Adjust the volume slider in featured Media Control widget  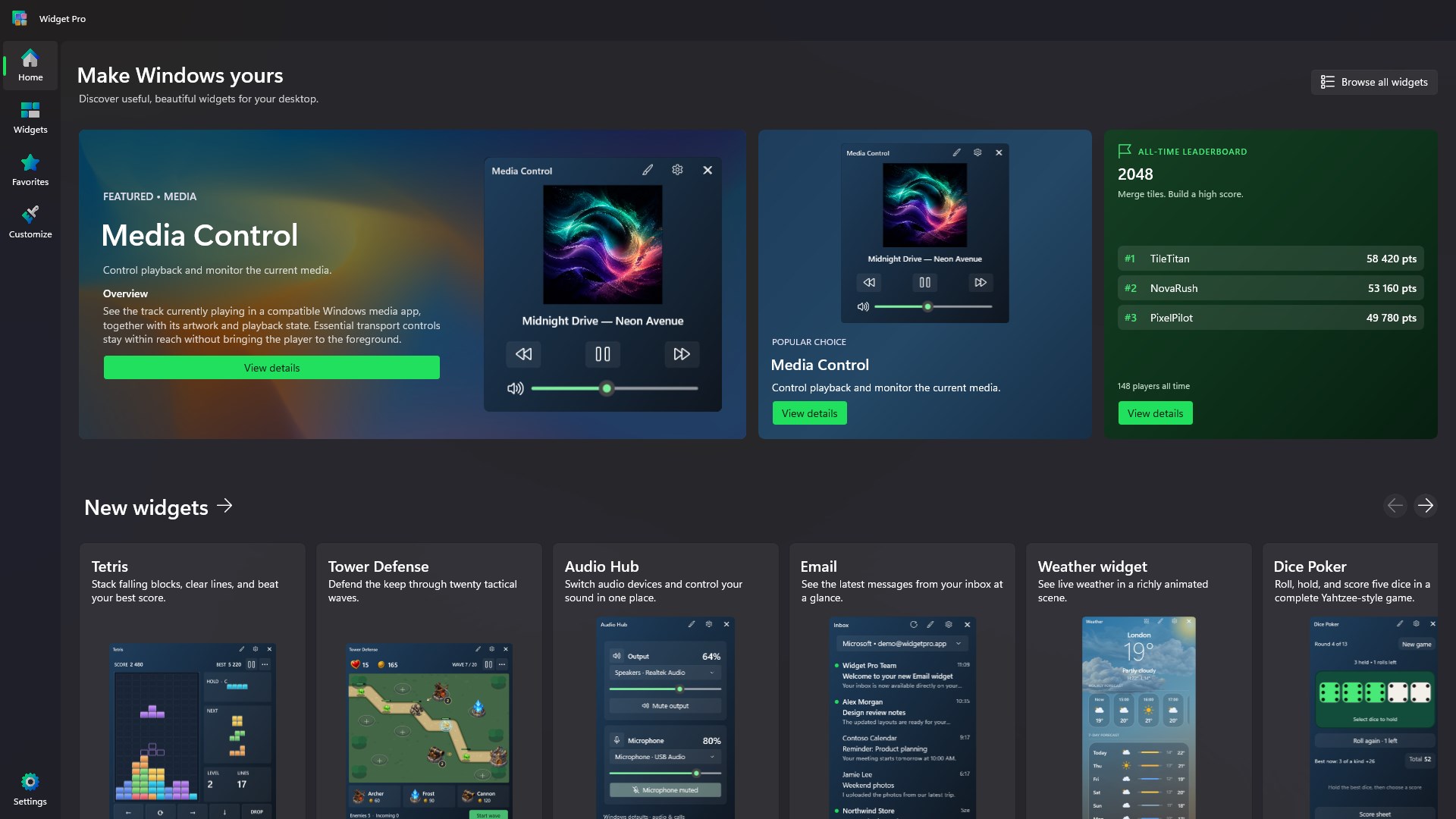pyautogui.click(x=614, y=388)
